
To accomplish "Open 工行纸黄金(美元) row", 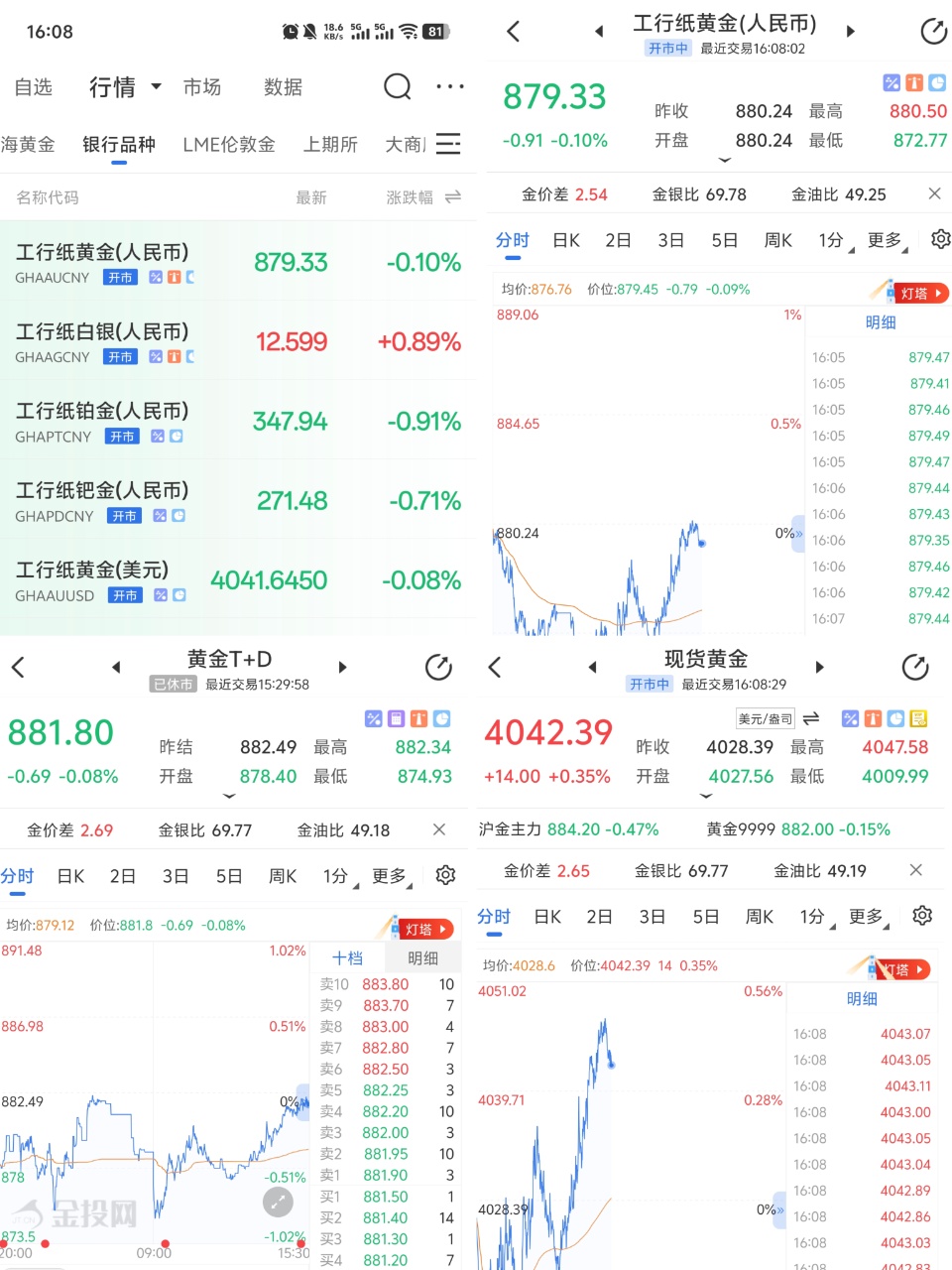I will coord(238,579).
